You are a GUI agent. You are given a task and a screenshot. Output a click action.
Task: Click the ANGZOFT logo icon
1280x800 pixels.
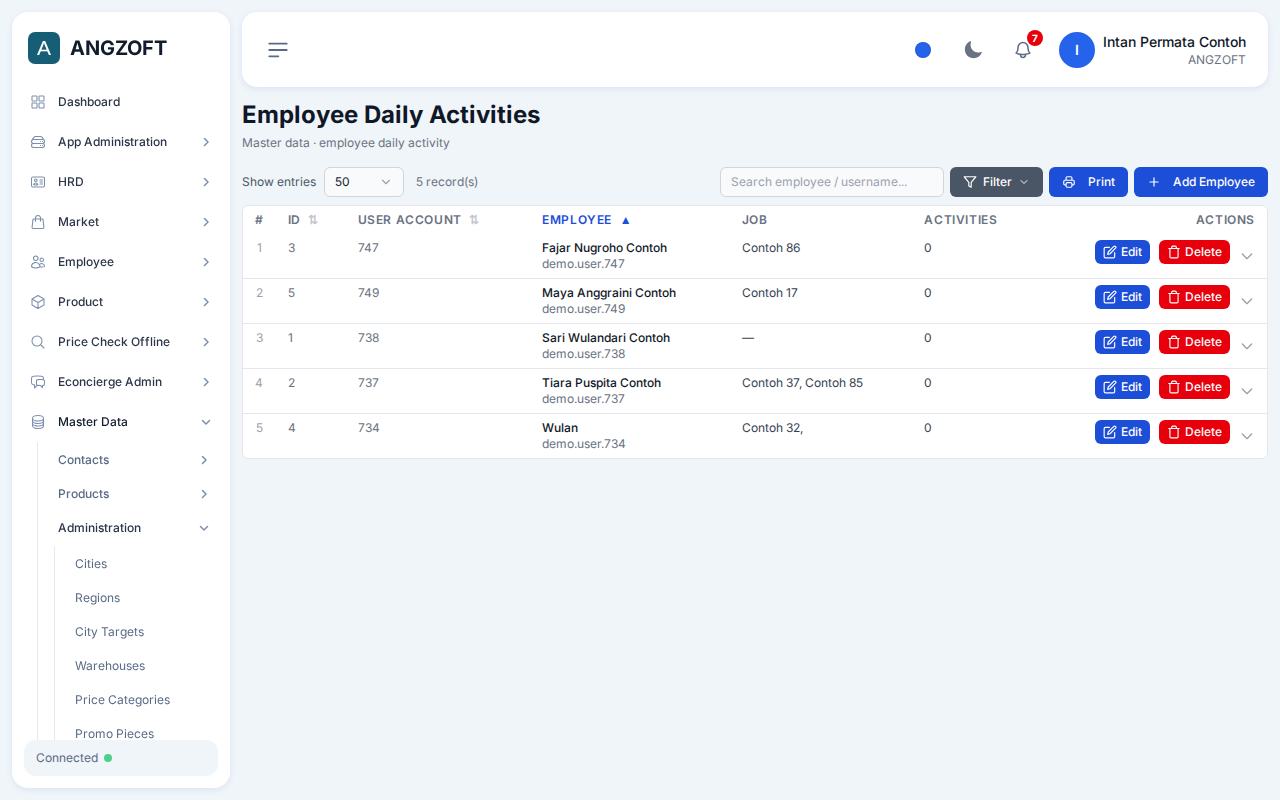(x=44, y=48)
